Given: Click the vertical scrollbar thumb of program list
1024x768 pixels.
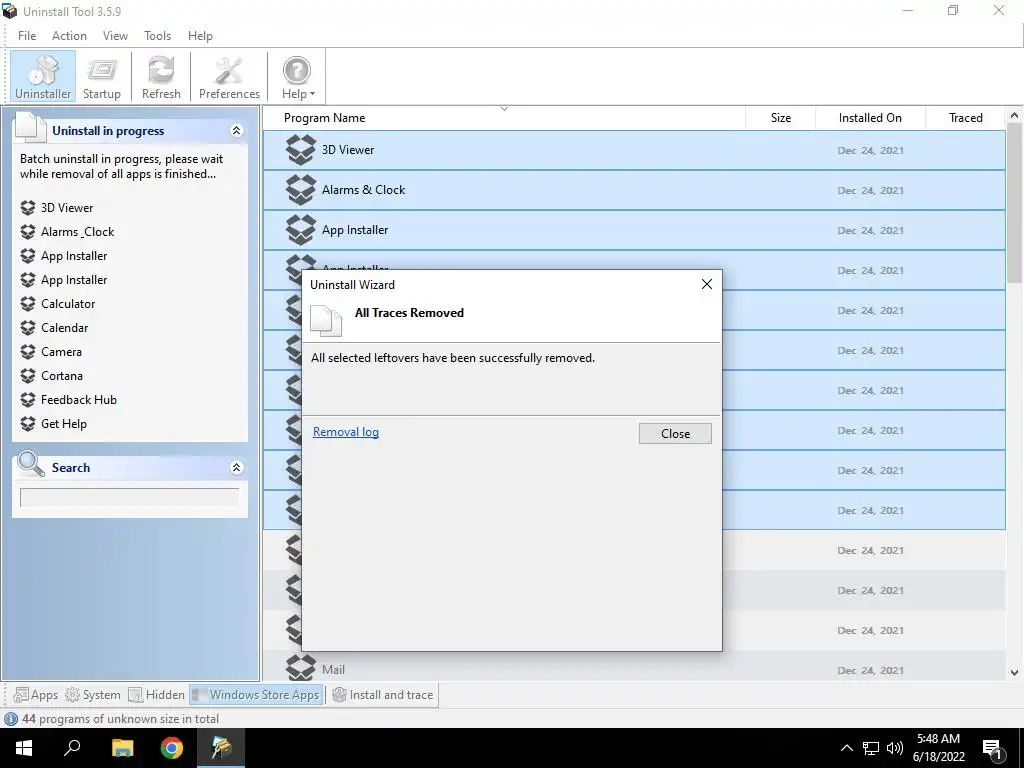Looking at the screenshot, I should tap(1014, 203).
